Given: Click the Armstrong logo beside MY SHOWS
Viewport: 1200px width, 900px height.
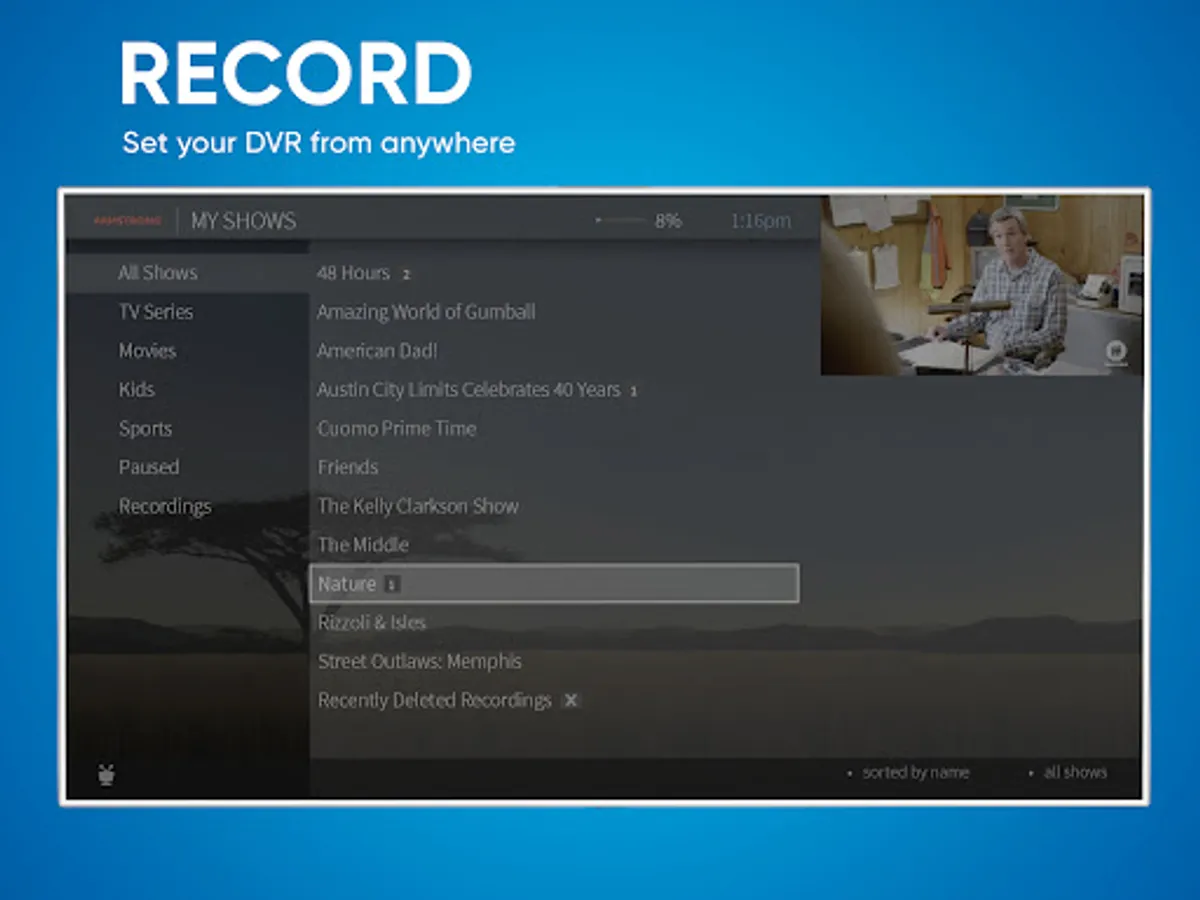Looking at the screenshot, I should coord(127,221).
